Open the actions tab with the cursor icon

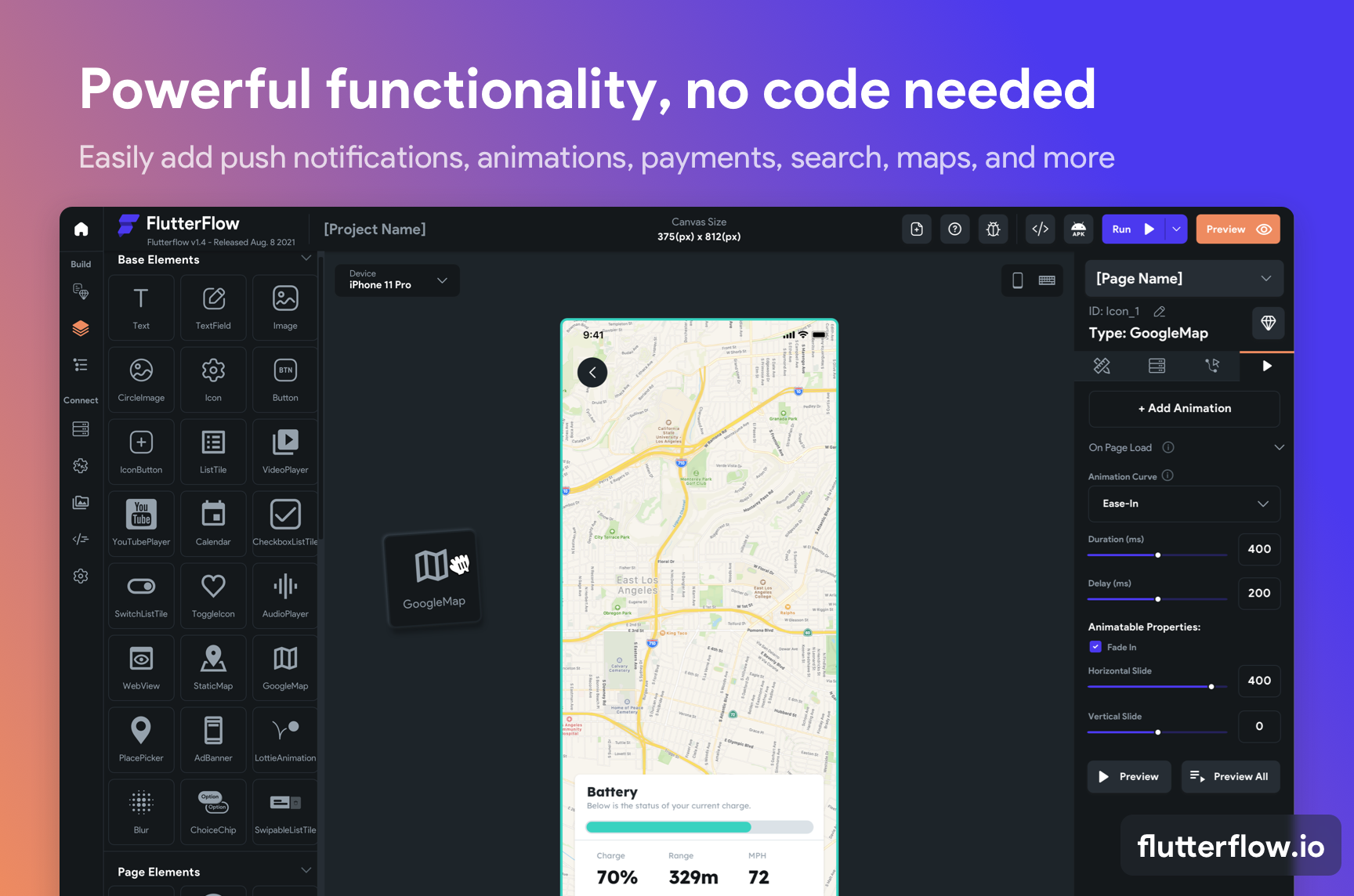1213,365
